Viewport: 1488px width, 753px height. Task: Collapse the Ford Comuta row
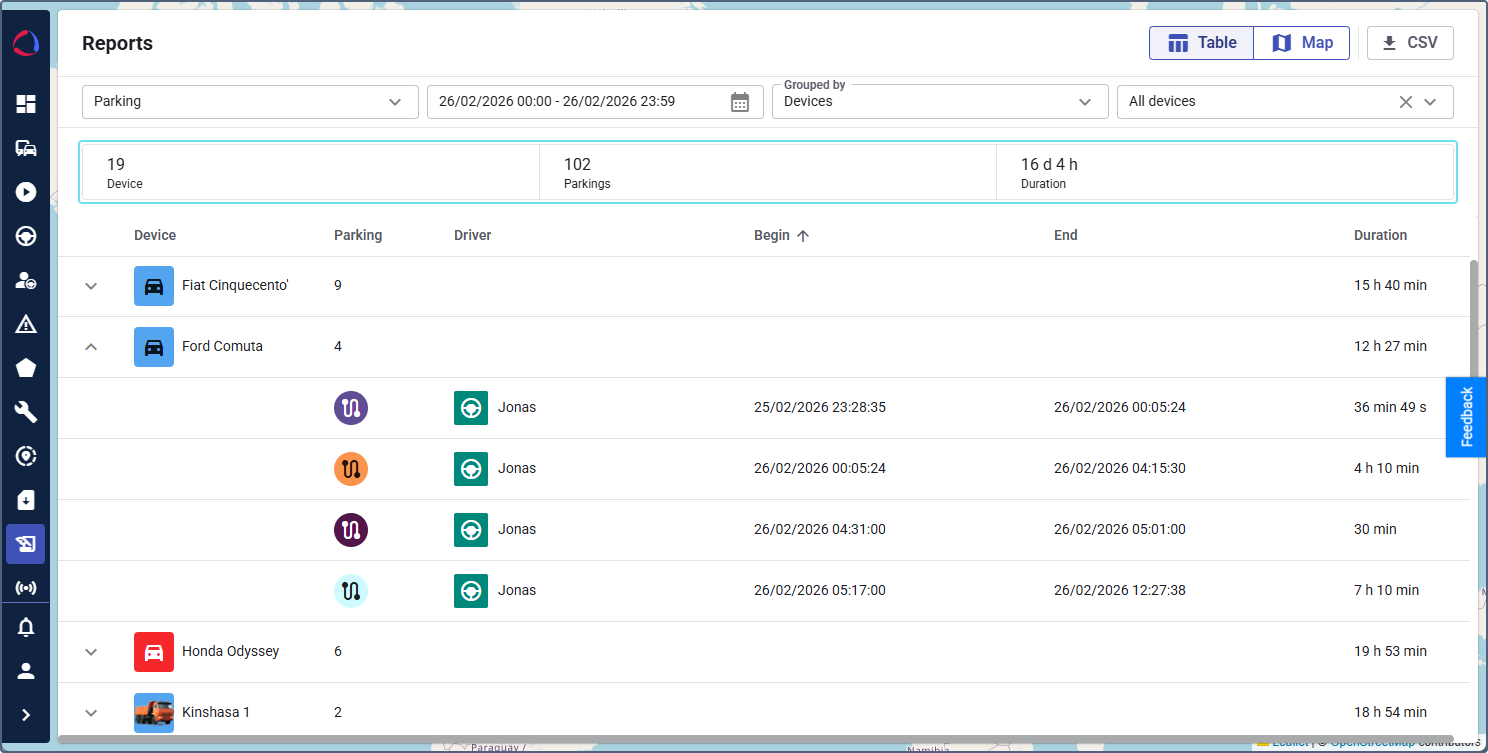pos(91,347)
